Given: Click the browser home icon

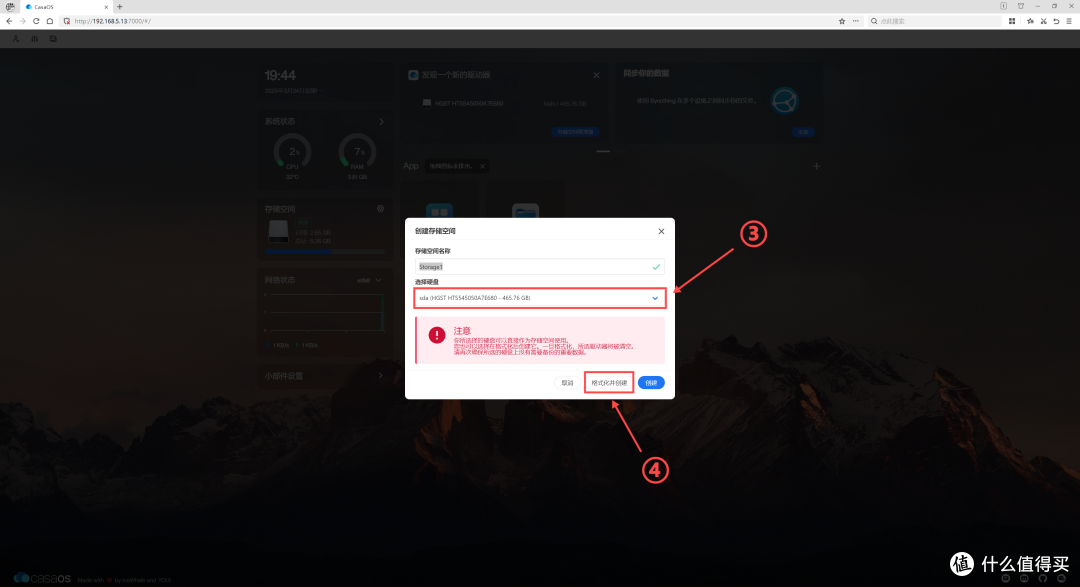Looking at the screenshot, I should (x=50, y=21).
